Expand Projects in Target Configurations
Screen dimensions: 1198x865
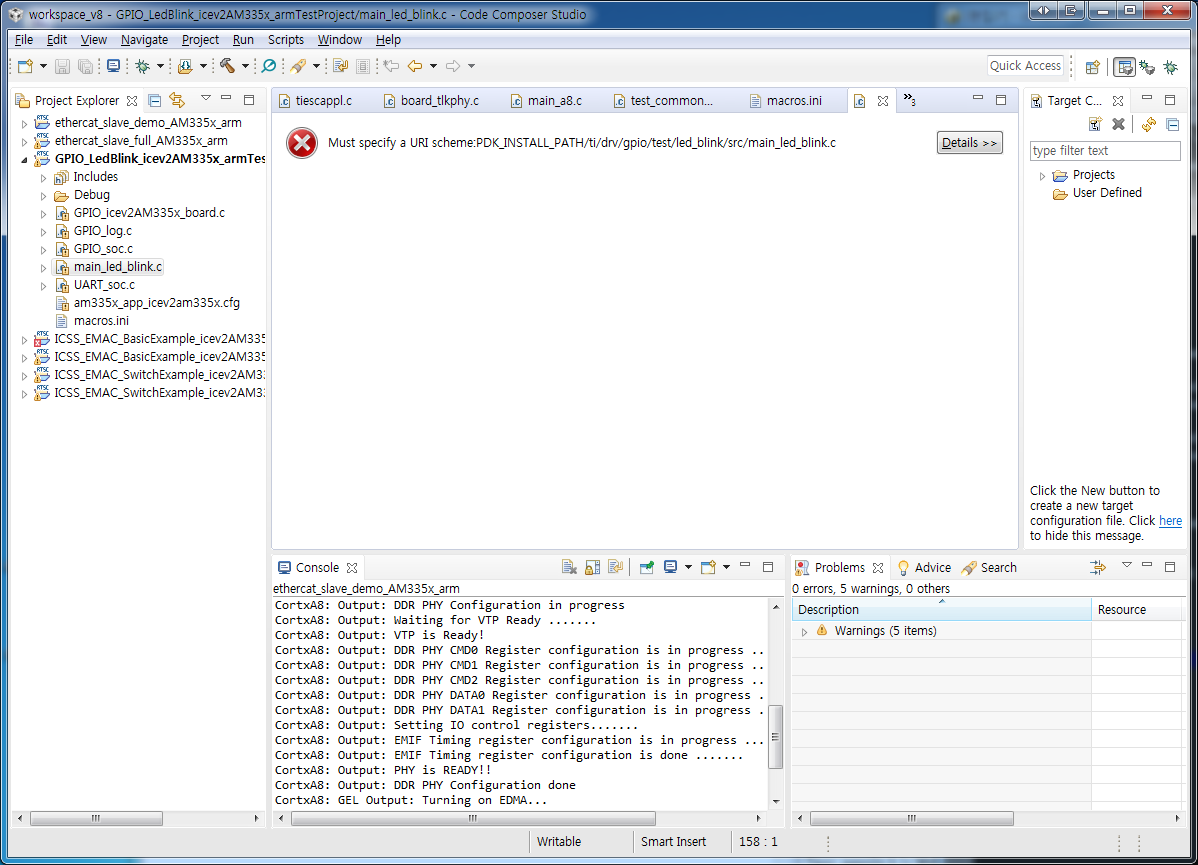point(1042,176)
